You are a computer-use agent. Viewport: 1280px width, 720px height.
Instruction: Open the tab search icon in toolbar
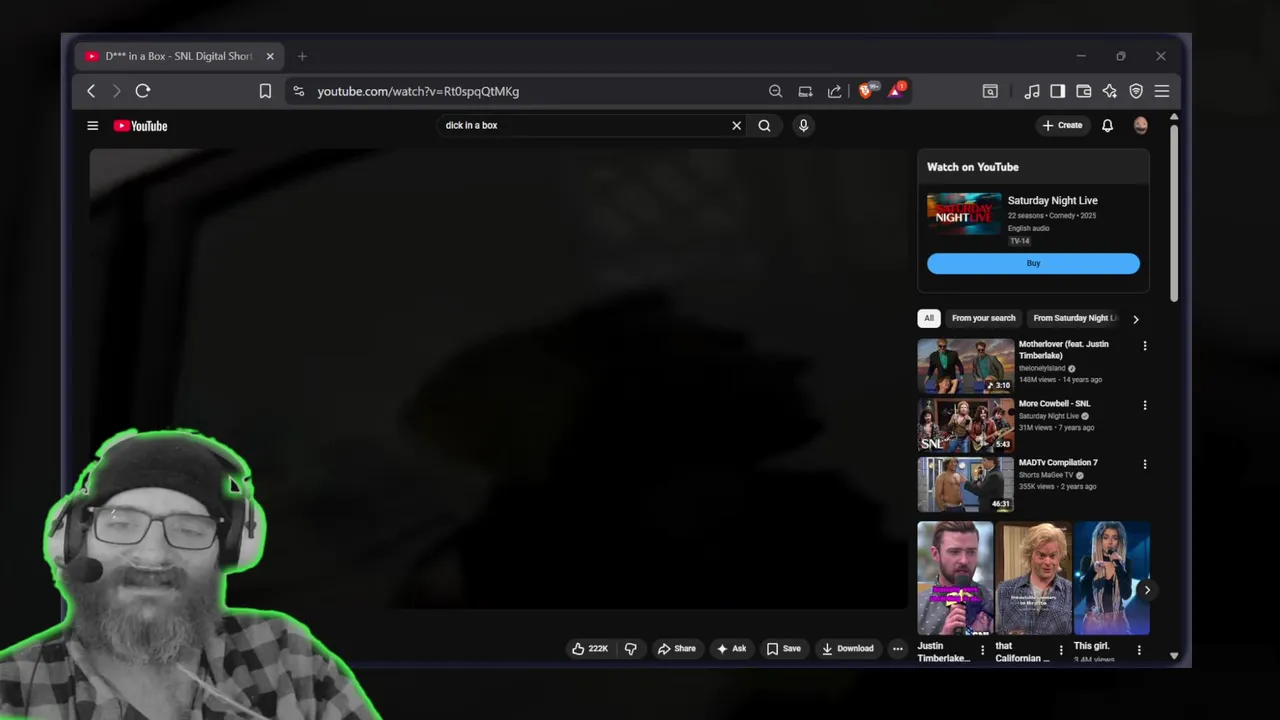coord(990,91)
